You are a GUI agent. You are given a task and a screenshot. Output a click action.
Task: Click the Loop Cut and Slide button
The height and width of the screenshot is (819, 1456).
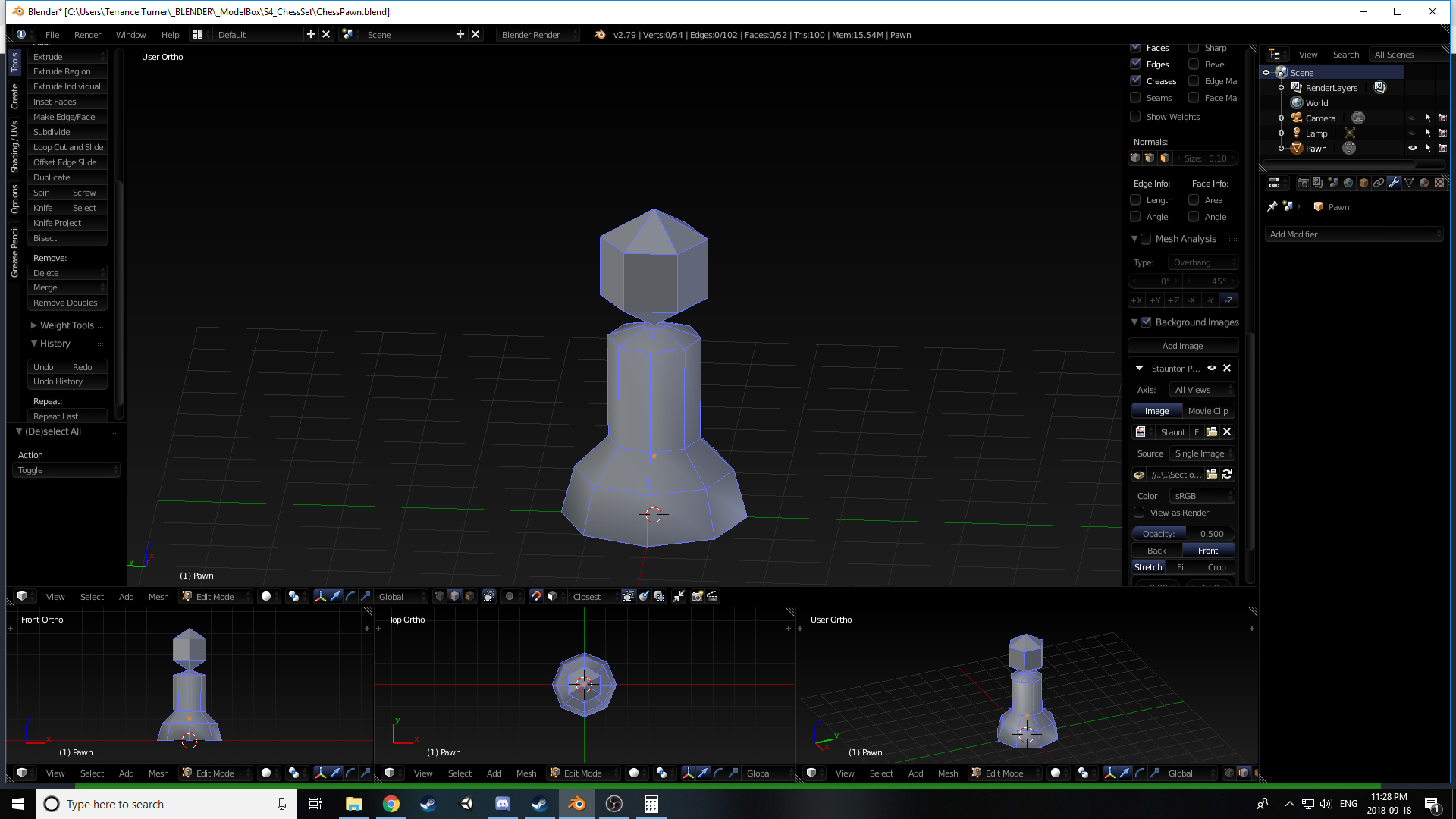pyautogui.click(x=67, y=147)
